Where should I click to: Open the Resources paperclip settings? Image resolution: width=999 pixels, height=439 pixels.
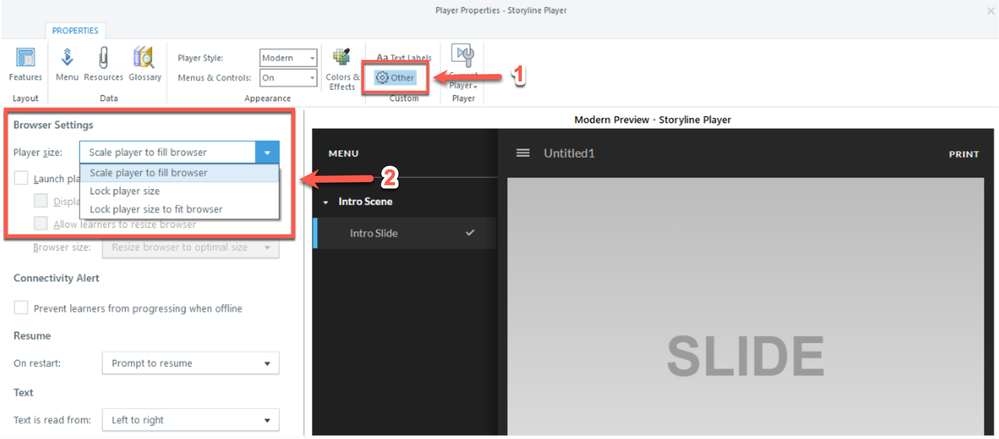tap(103, 64)
